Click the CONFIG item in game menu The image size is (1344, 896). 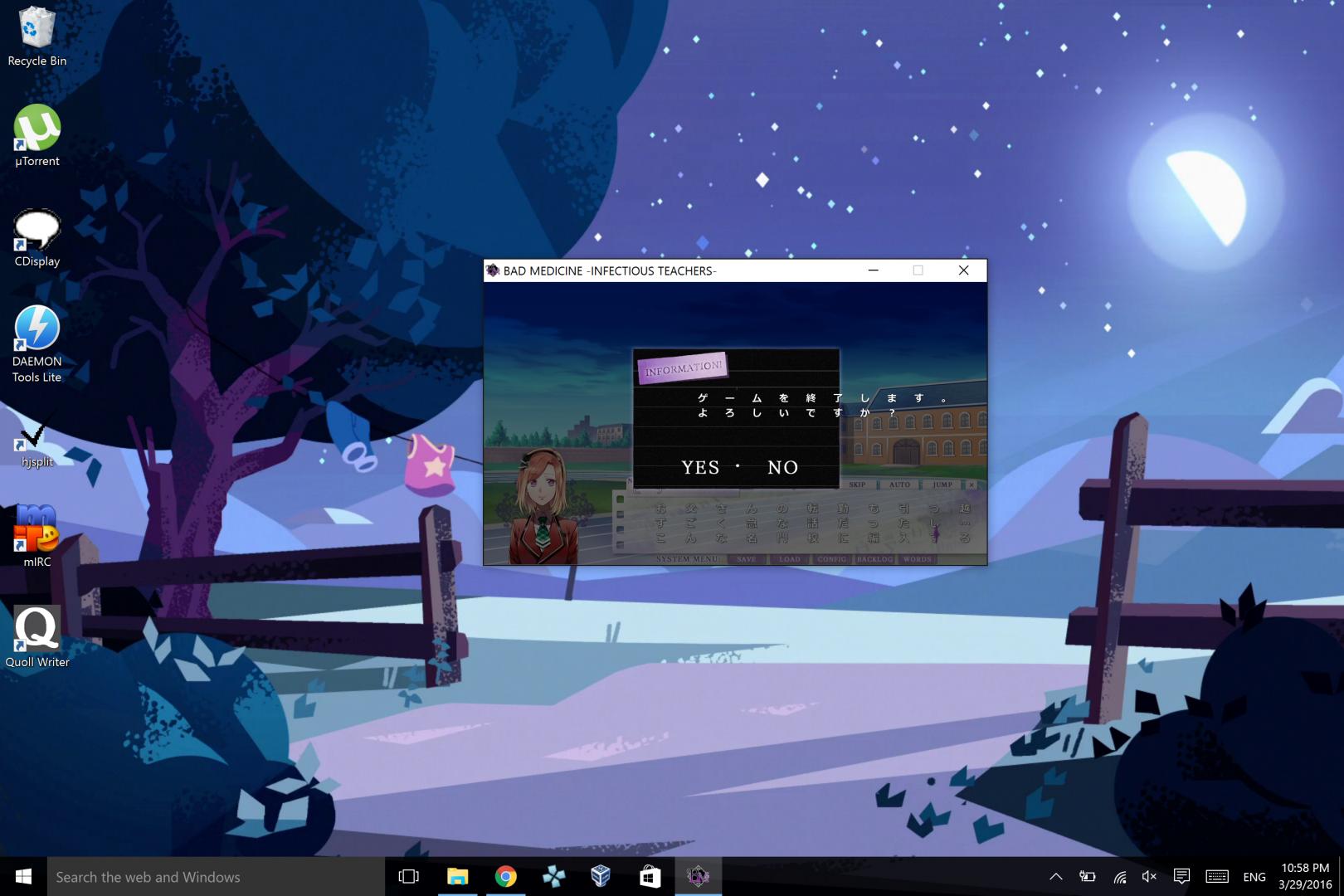coord(831,559)
